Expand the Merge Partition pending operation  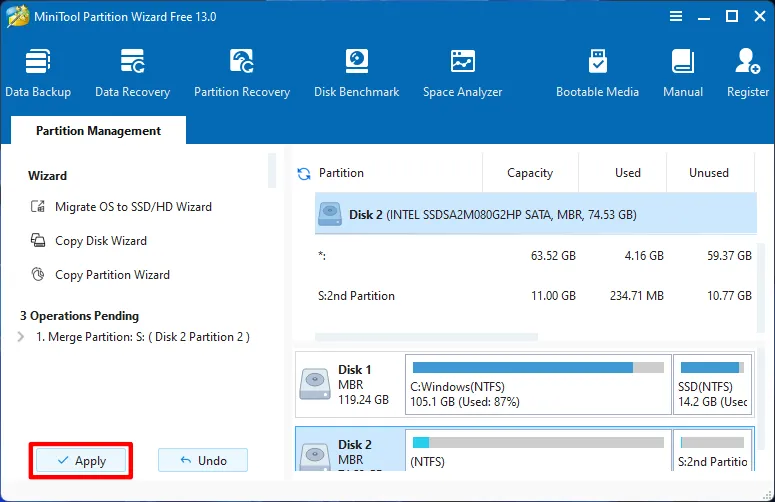[x=21, y=337]
